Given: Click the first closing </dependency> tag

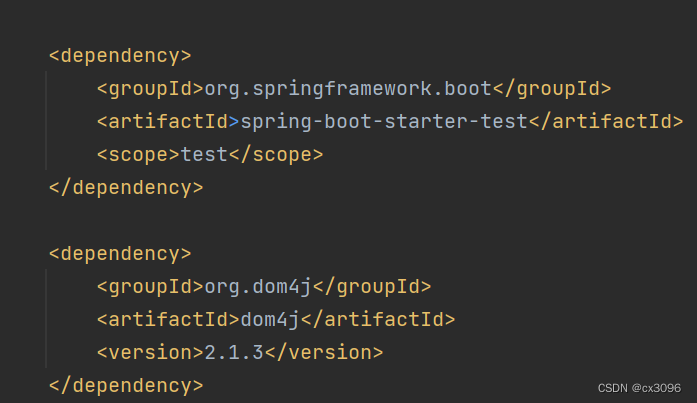Looking at the screenshot, I should click(126, 188).
